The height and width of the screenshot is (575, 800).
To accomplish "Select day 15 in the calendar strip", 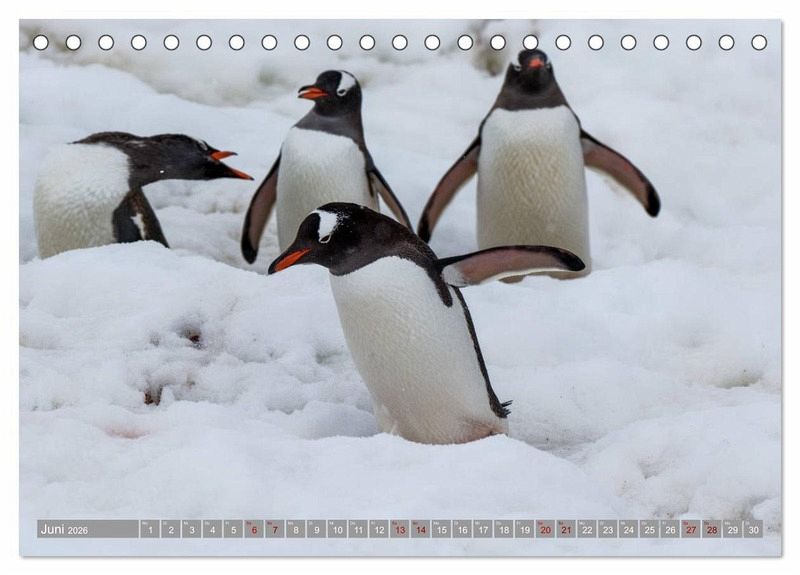I will coord(442,529).
